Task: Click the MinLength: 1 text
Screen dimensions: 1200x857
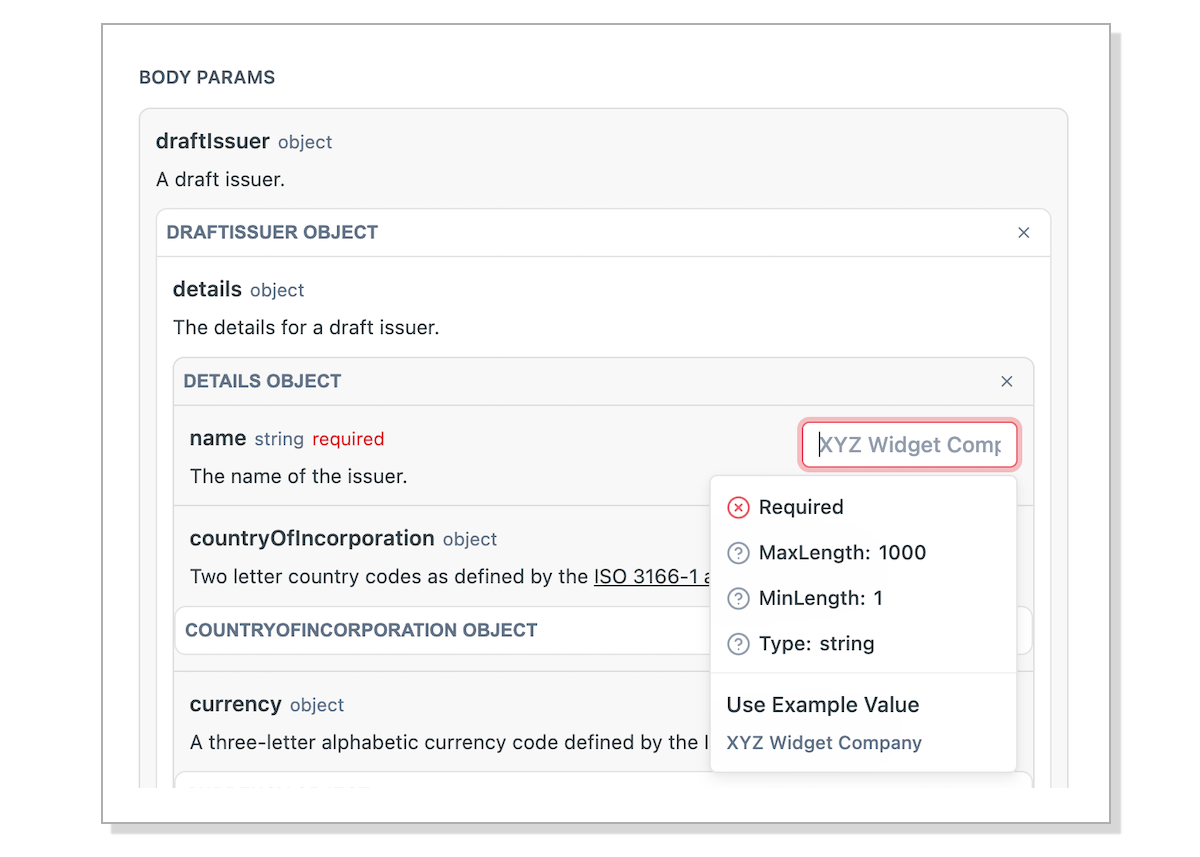Action: click(821, 598)
